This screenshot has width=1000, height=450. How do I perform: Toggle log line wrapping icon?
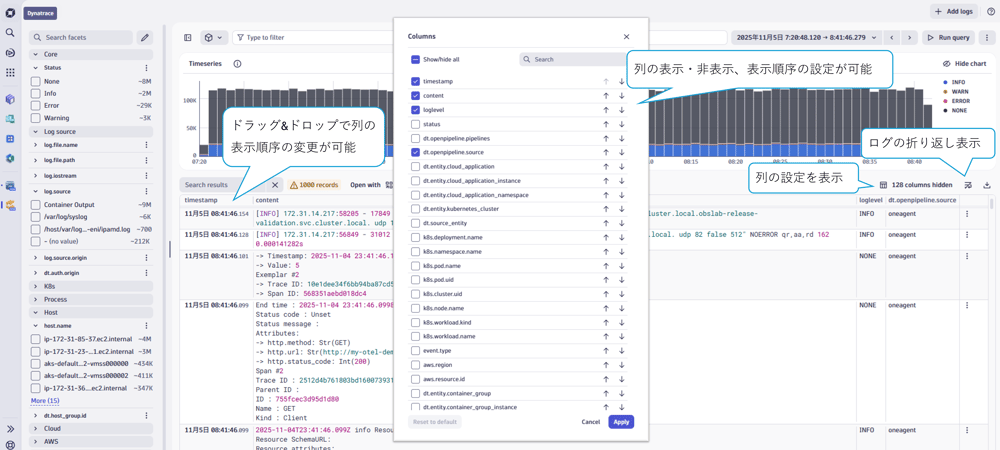coord(968,185)
